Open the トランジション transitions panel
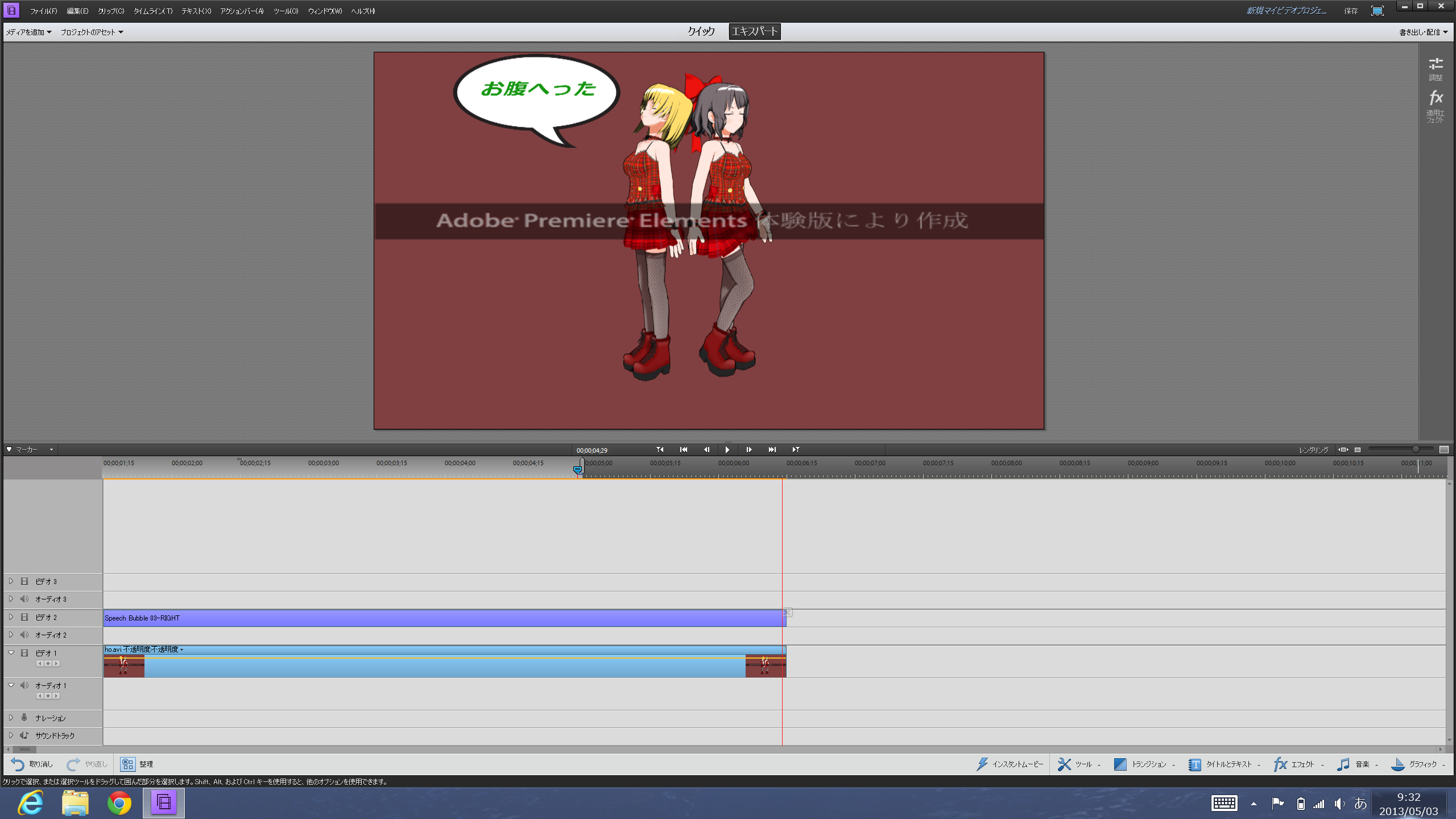1456x819 pixels. [x=1120, y=764]
